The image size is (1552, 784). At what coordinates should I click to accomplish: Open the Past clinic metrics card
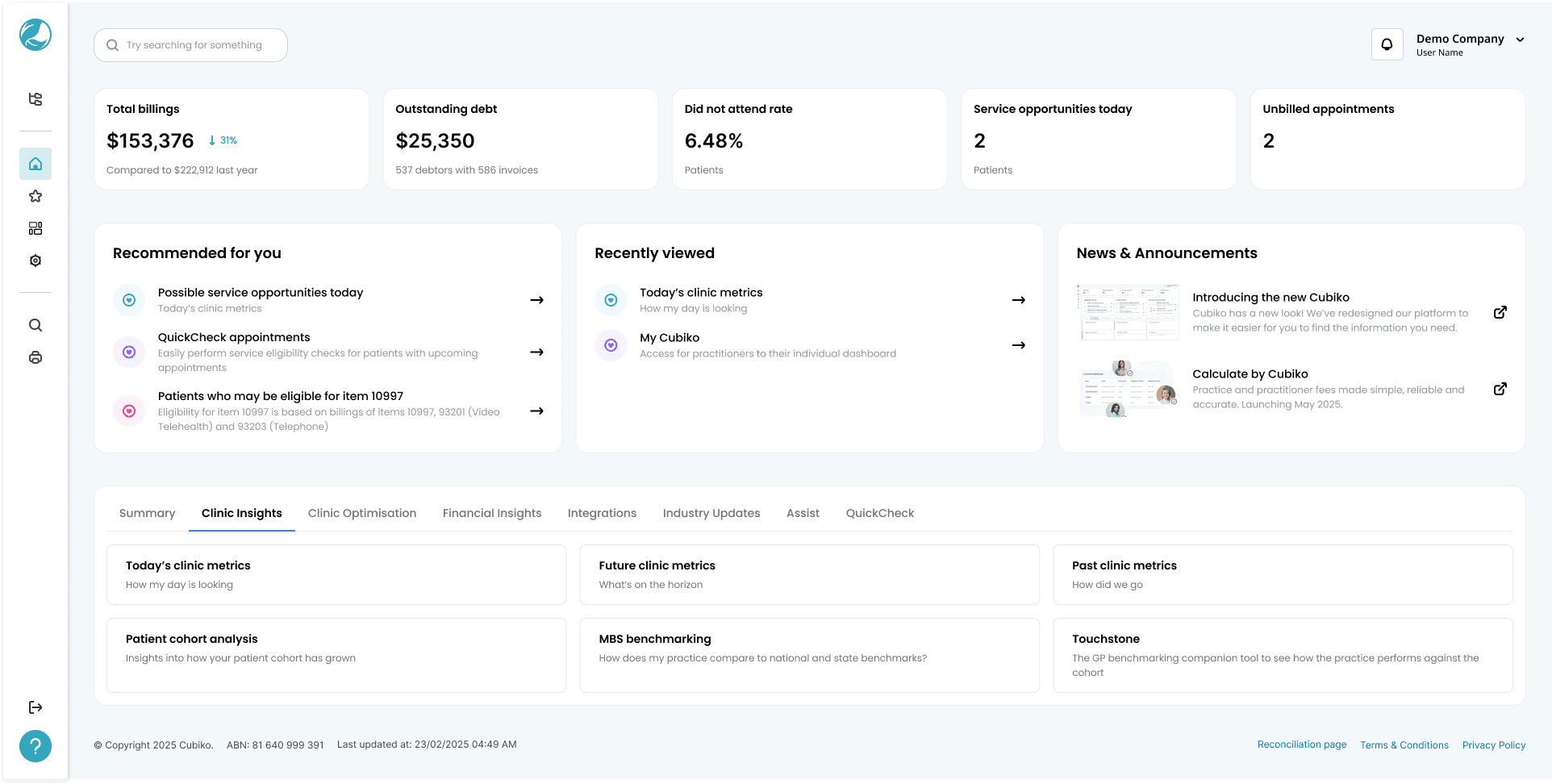click(1283, 575)
